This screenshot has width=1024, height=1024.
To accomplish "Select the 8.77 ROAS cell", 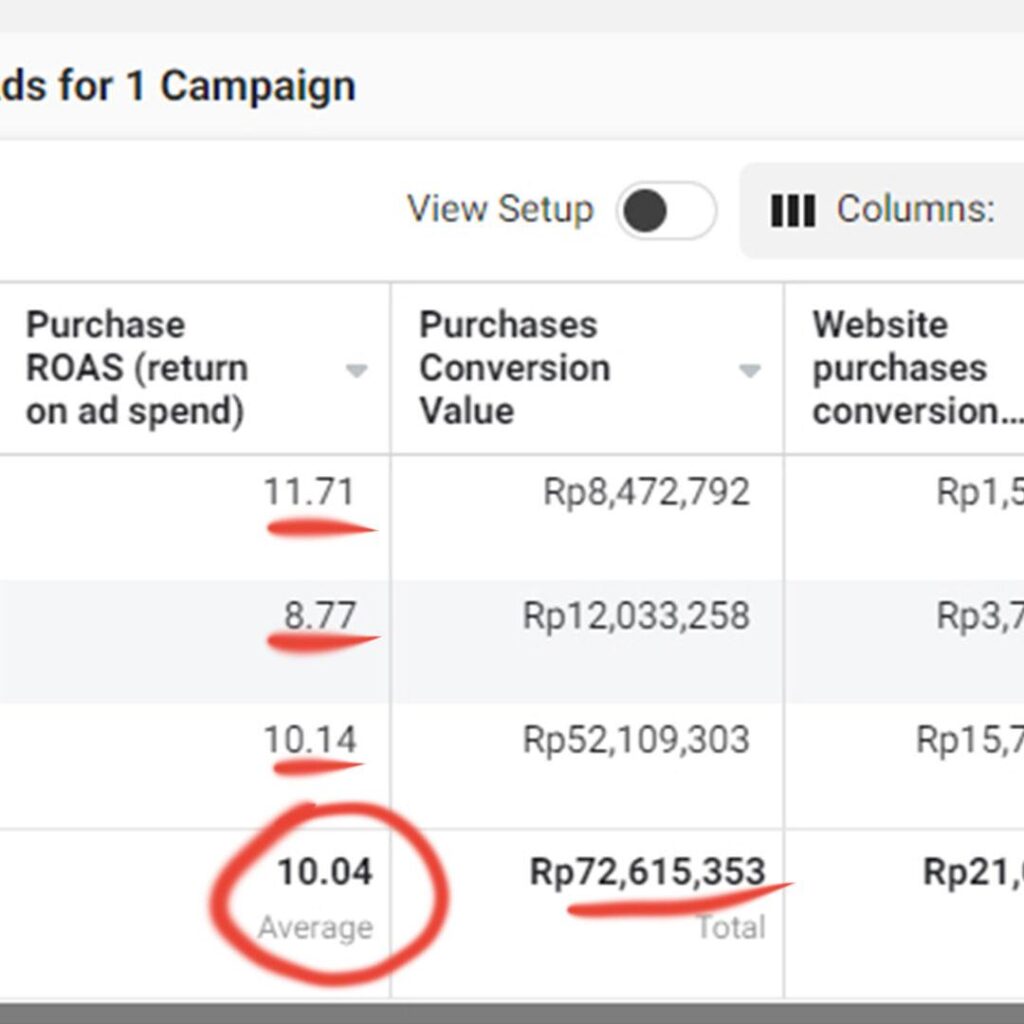I will tap(319, 616).
